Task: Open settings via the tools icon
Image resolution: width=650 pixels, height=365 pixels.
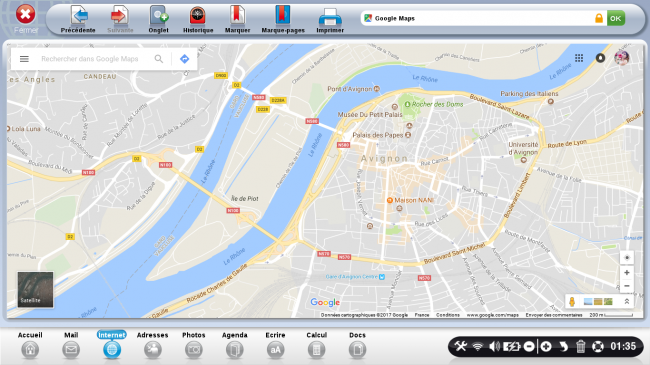Action: click(461, 346)
